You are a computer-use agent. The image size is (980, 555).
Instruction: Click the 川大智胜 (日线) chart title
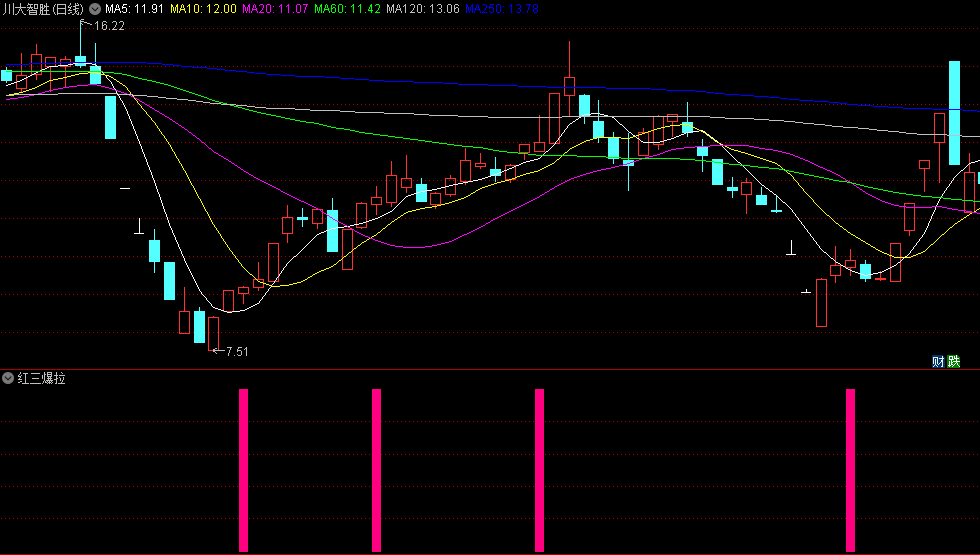tap(42, 9)
